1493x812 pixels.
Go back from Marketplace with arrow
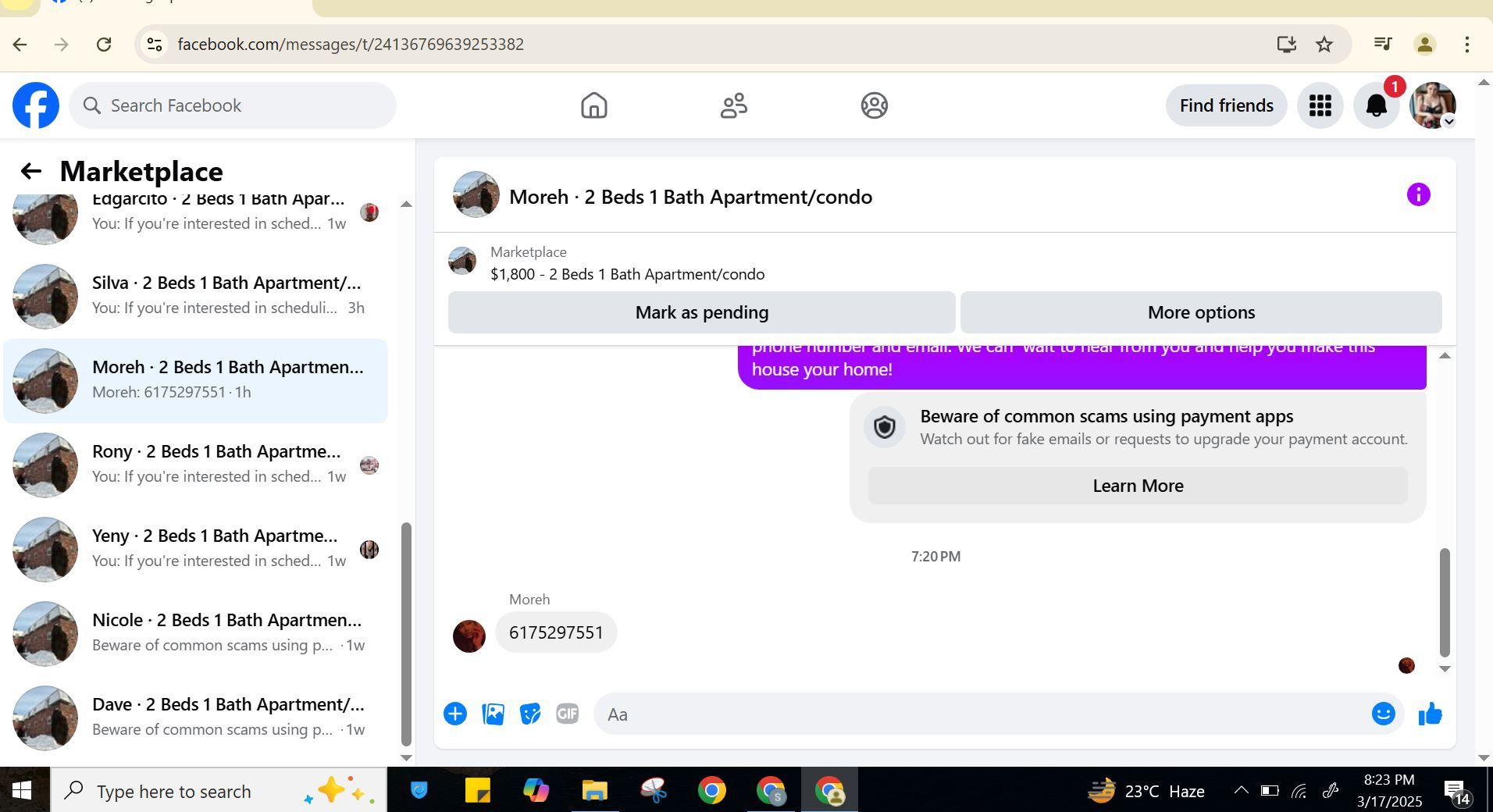(x=31, y=171)
